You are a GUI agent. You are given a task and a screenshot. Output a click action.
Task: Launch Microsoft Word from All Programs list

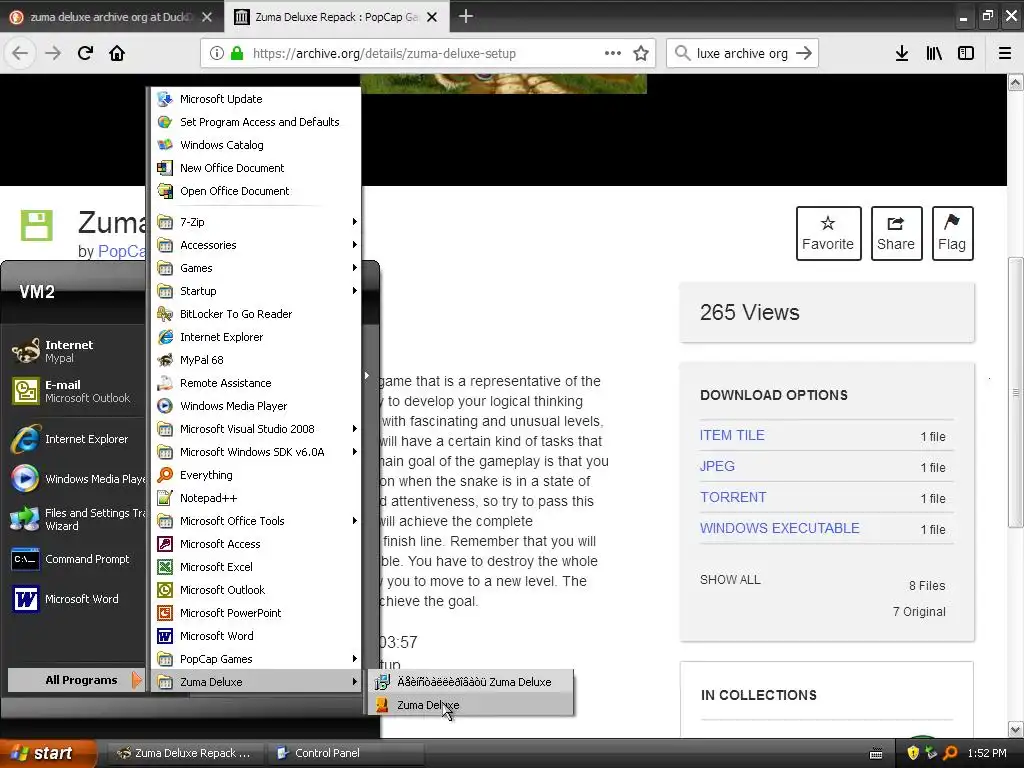point(256,636)
